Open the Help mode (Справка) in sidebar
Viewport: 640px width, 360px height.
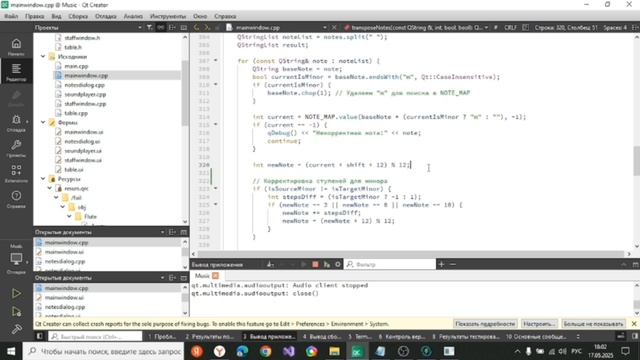click(16, 199)
